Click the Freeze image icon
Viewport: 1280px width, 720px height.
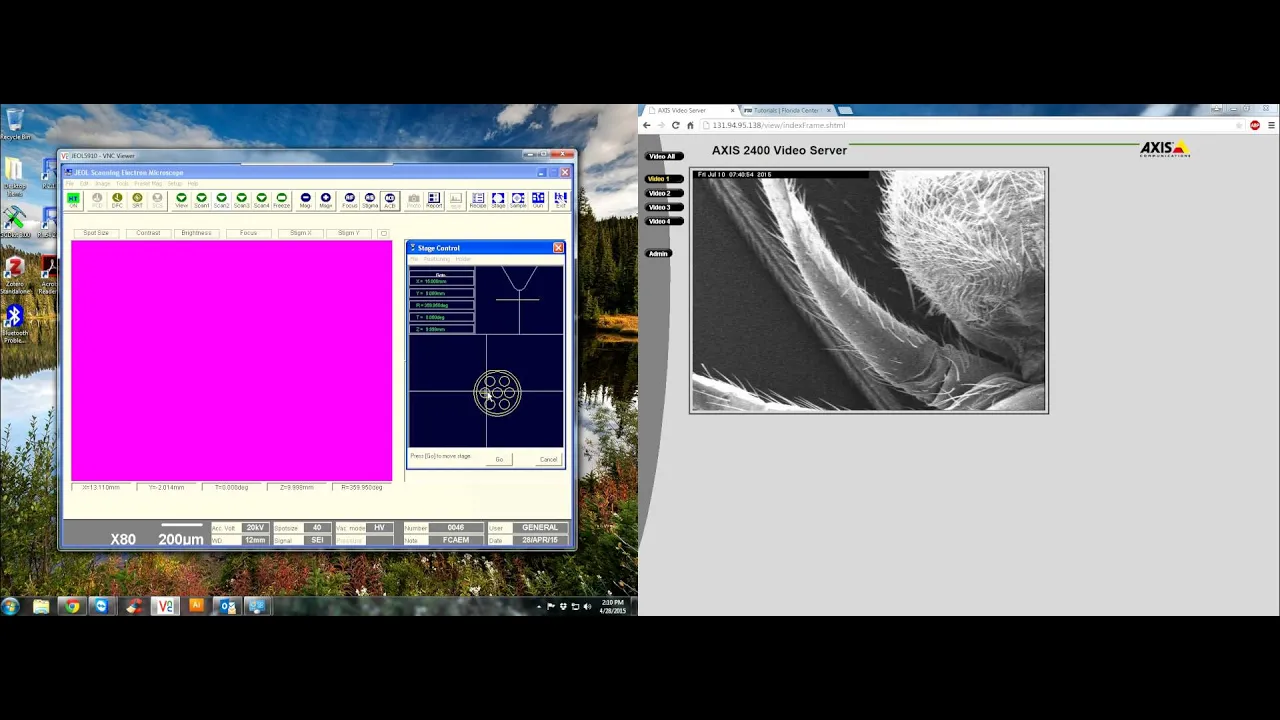(282, 201)
